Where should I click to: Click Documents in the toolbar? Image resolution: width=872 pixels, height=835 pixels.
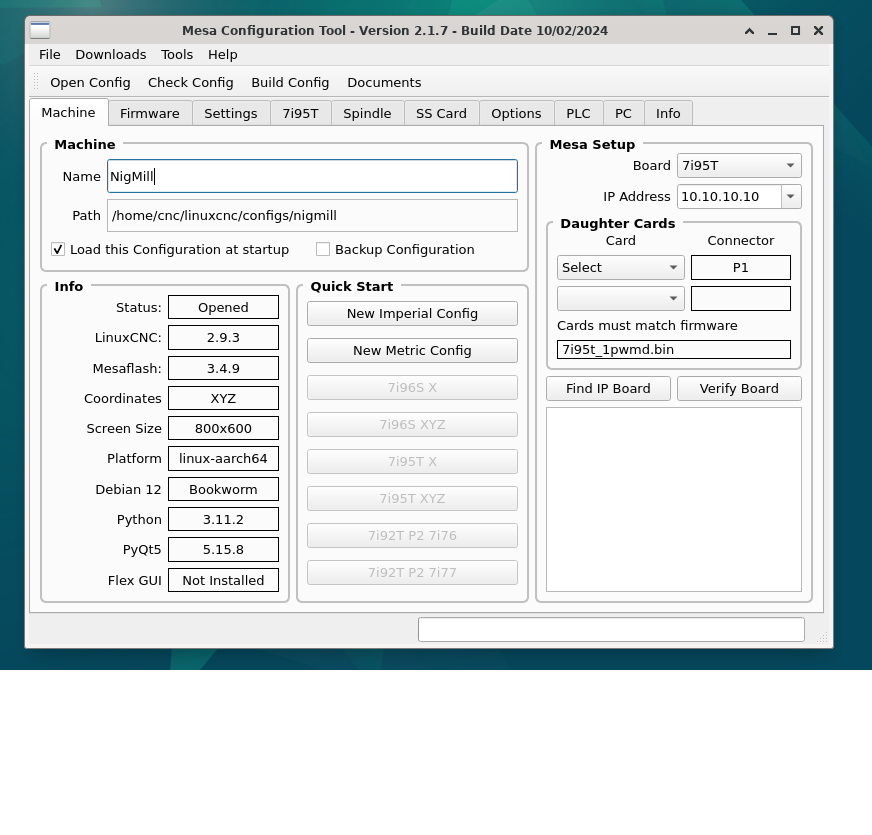coord(384,82)
